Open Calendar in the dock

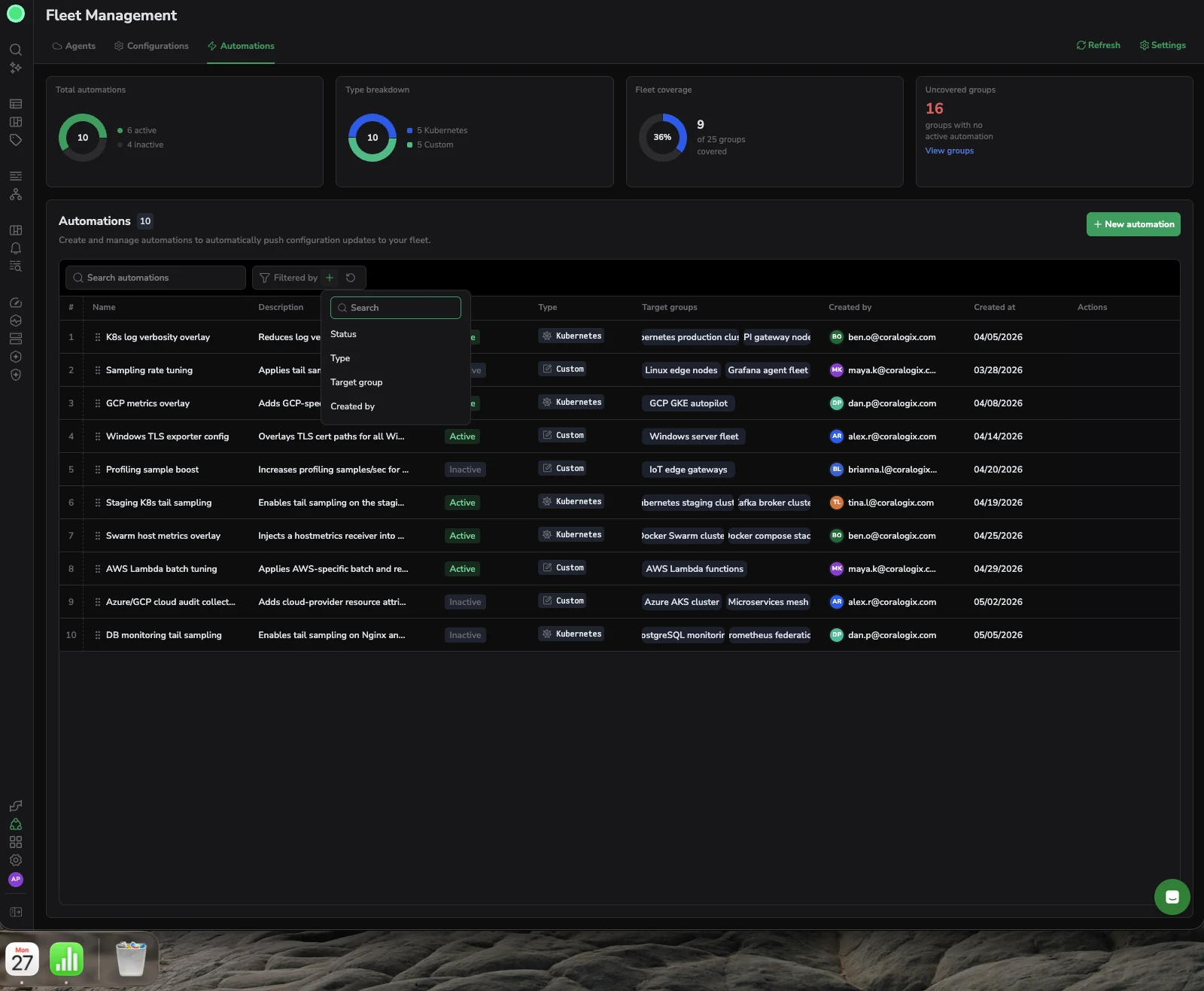click(22, 959)
